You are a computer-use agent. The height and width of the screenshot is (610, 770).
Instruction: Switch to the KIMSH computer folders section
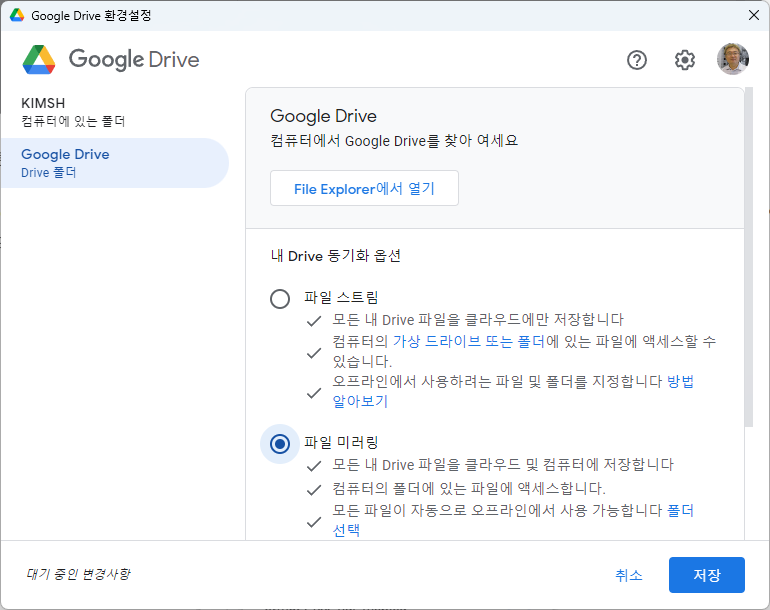tap(73, 112)
